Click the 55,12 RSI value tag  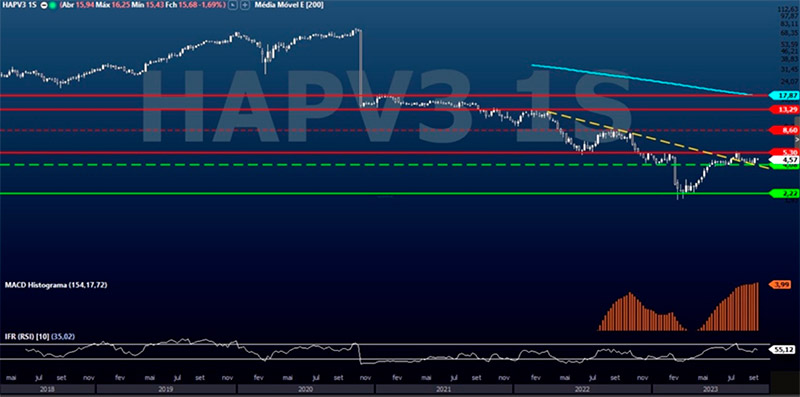coord(784,350)
